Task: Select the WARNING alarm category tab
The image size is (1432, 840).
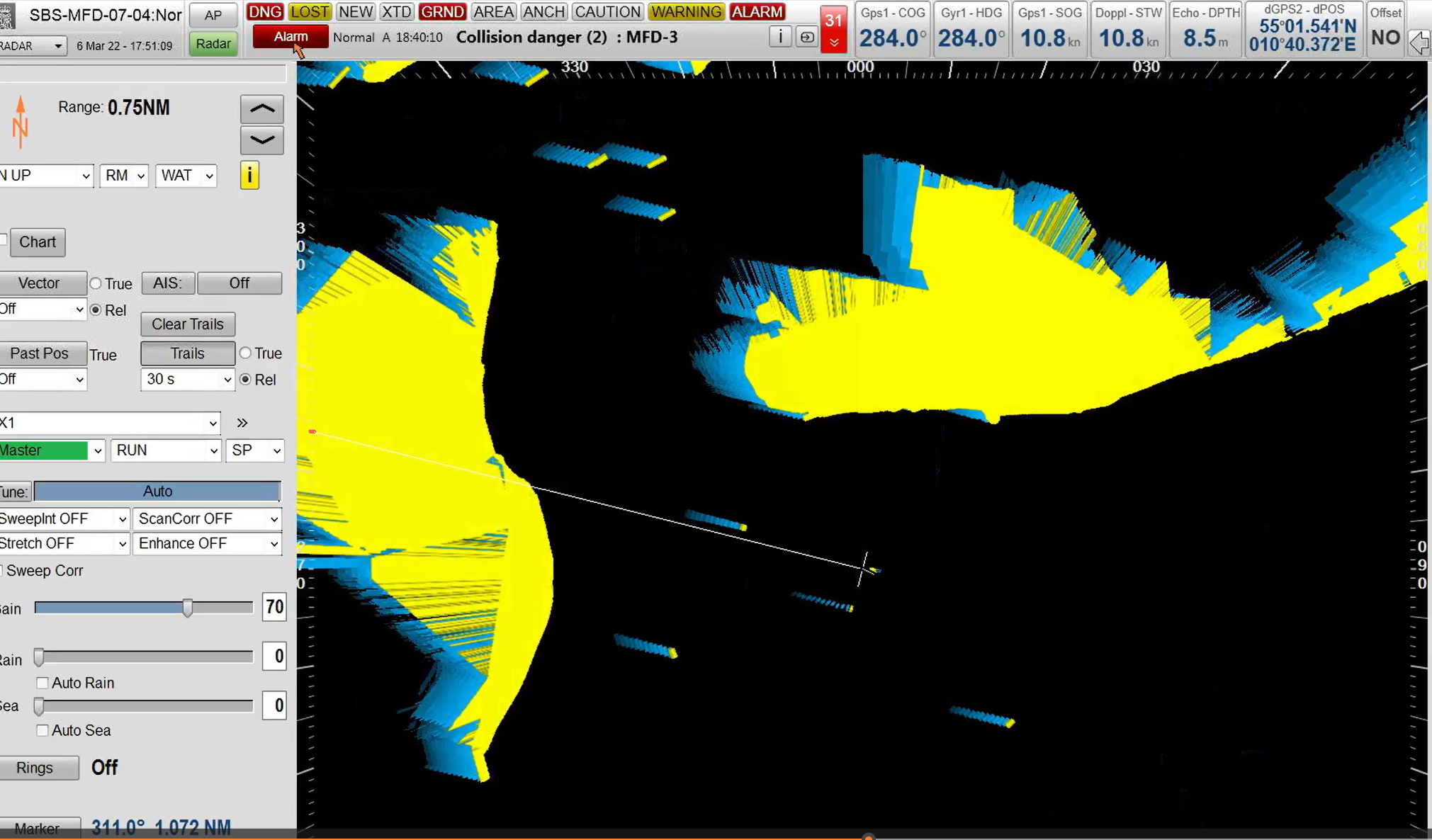Action: pyautogui.click(x=685, y=11)
